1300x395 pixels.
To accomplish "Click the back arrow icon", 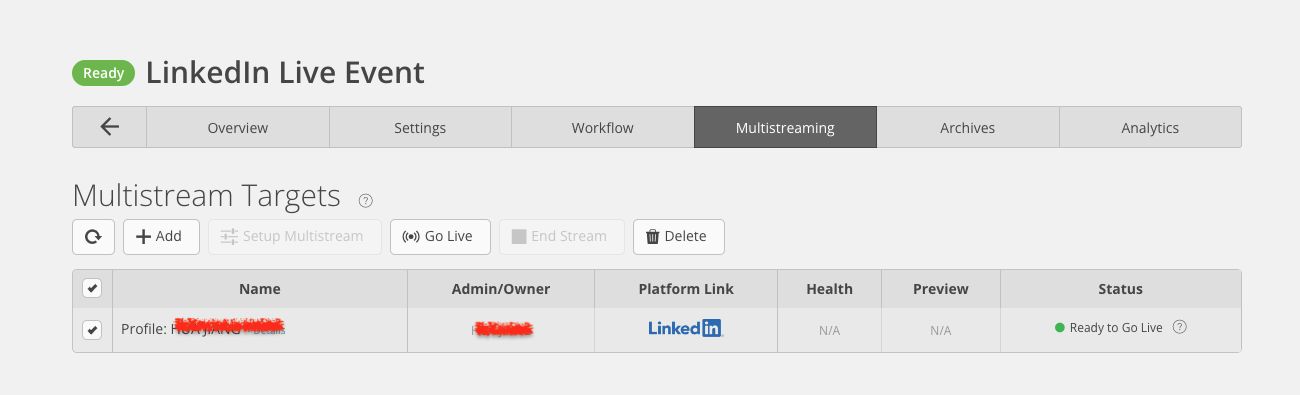I will point(110,127).
